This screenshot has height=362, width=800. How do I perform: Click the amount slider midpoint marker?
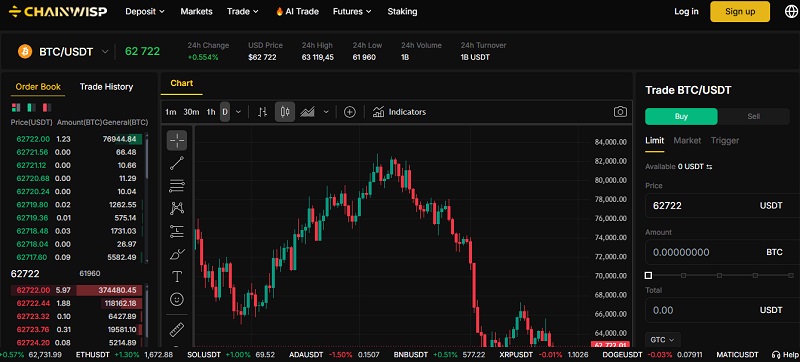point(719,275)
